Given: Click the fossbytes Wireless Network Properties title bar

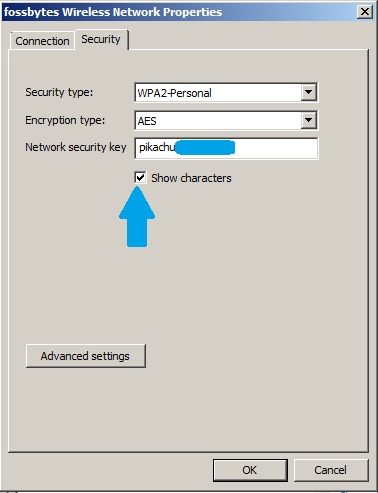Looking at the screenshot, I should coord(180,12).
